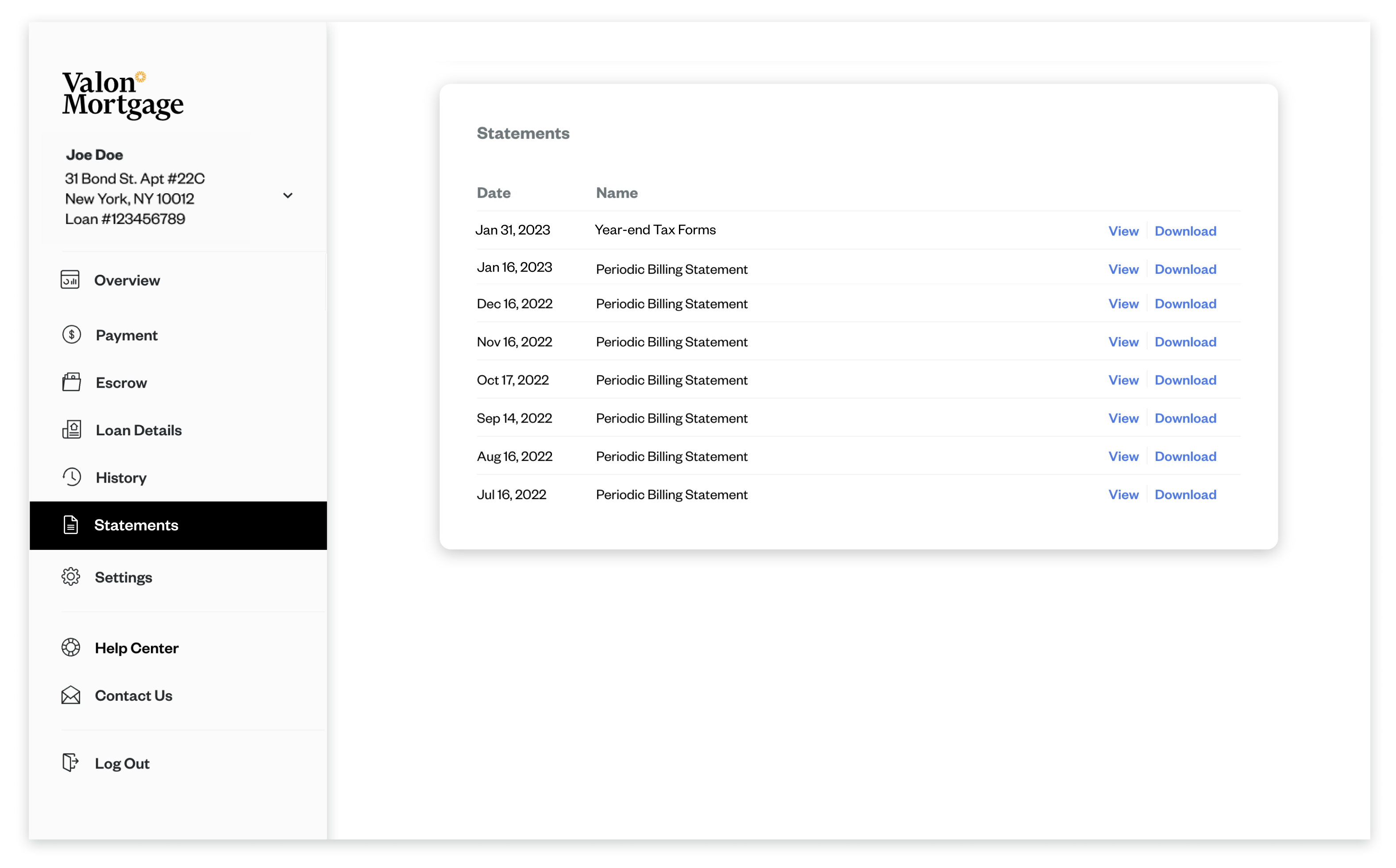This screenshot has height=868, width=1396.
Task: Download the Jul 16, 2022 billing statement
Action: click(x=1185, y=494)
